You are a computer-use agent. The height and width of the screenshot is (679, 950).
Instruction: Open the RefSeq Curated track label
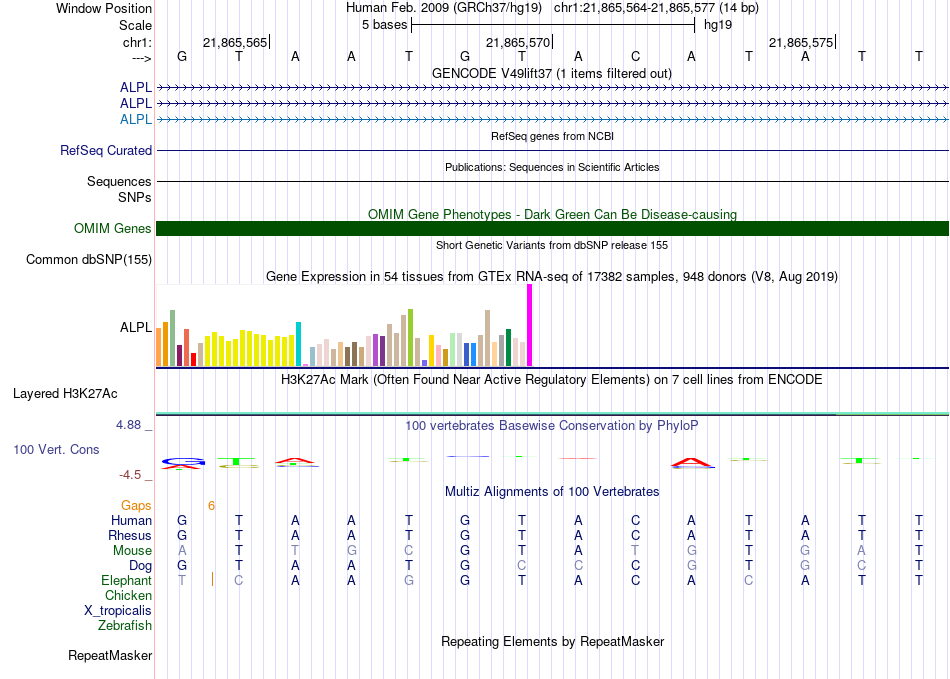(x=106, y=151)
